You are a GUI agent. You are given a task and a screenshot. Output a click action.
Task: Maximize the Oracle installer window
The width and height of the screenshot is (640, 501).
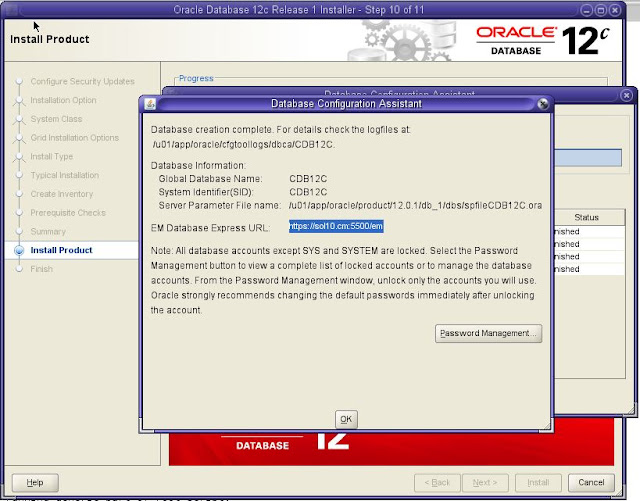tap(601, 10)
